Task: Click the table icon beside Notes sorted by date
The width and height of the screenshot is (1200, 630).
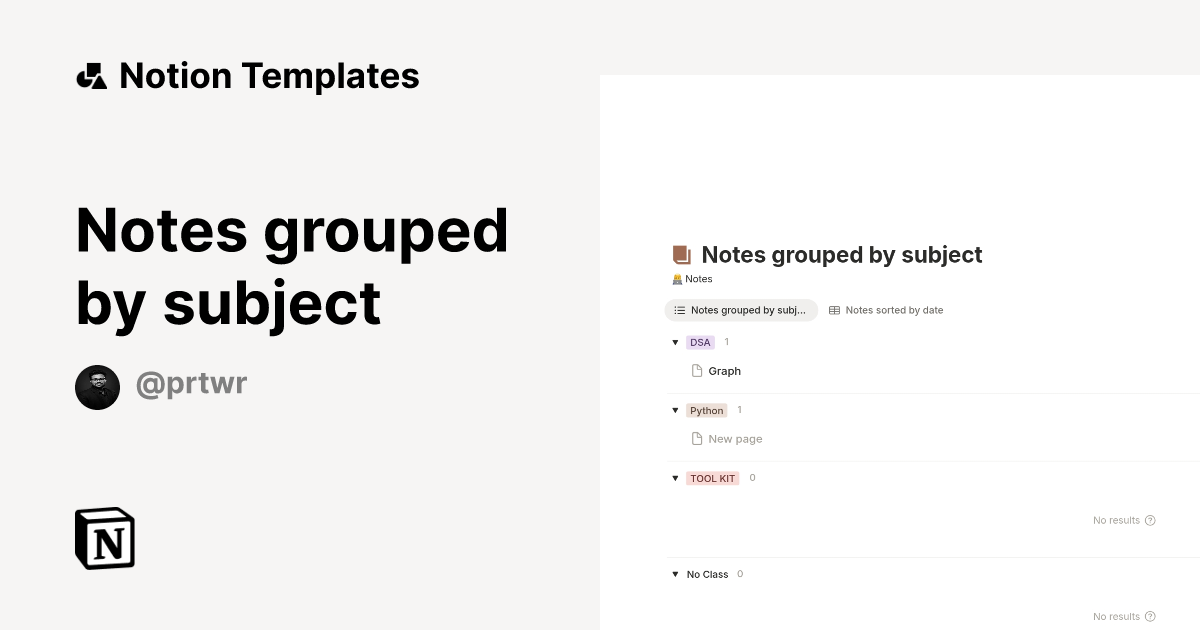Action: pyautogui.click(x=833, y=310)
